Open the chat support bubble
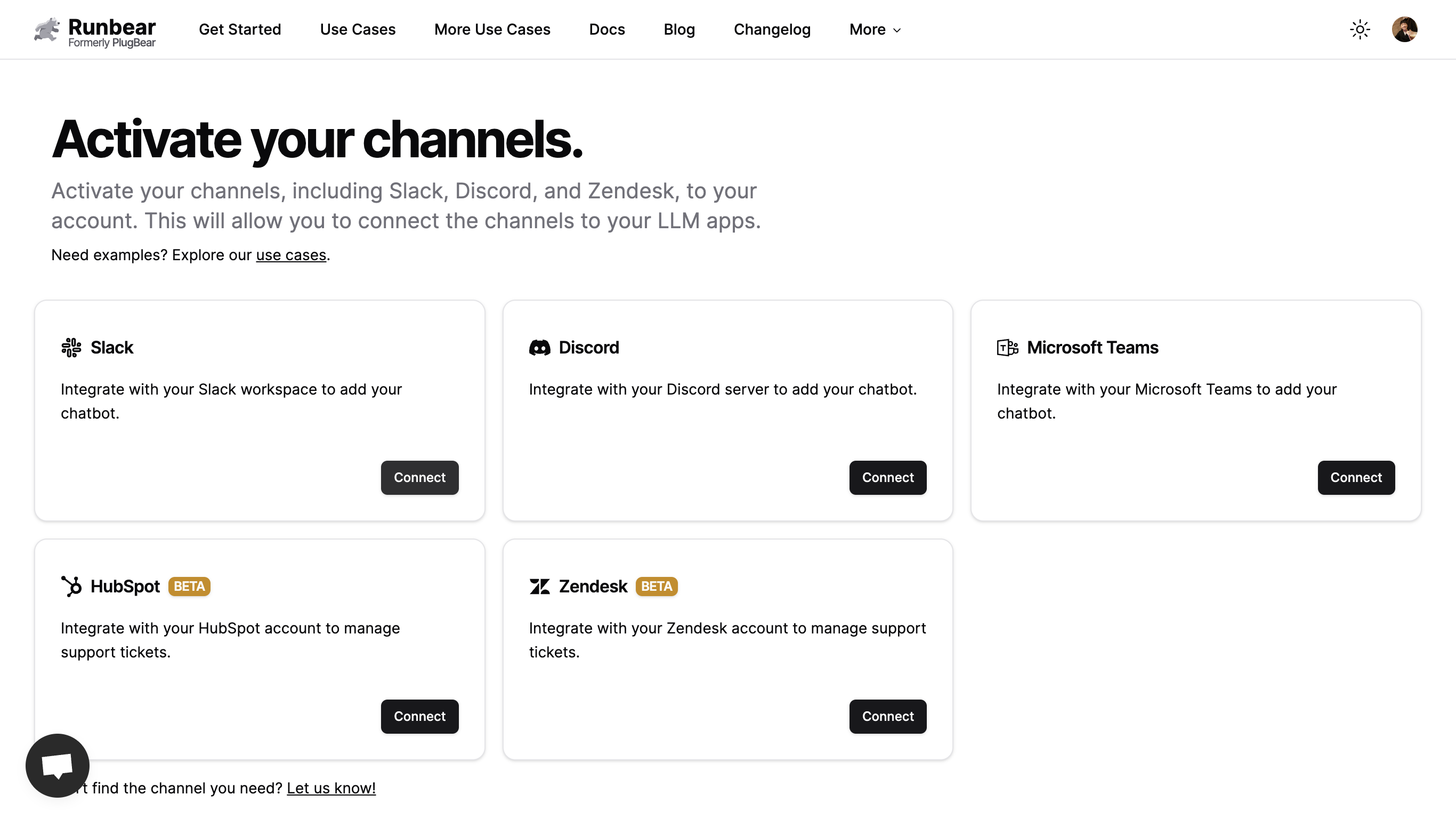Image resolution: width=1456 pixels, height=819 pixels. (x=58, y=766)
